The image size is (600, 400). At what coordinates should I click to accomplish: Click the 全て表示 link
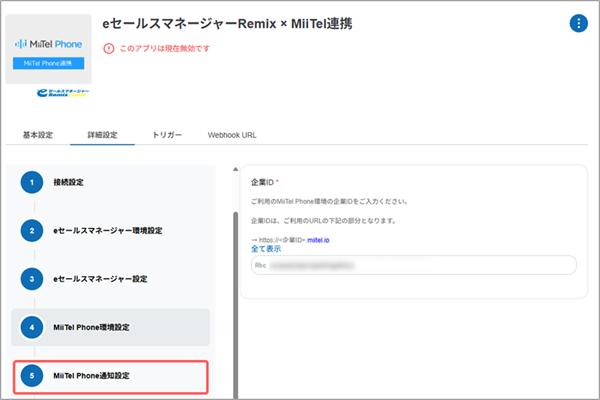(x=266, y=249)
